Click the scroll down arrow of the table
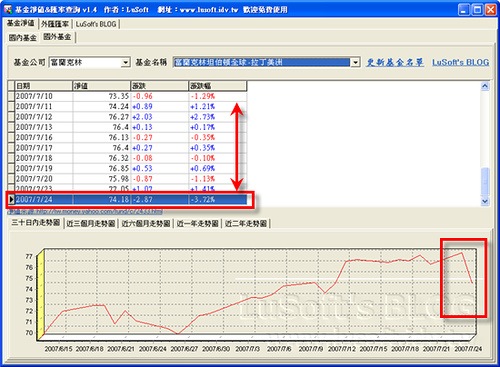This screenshot has height=367, width=500. [x=485, y=201]
